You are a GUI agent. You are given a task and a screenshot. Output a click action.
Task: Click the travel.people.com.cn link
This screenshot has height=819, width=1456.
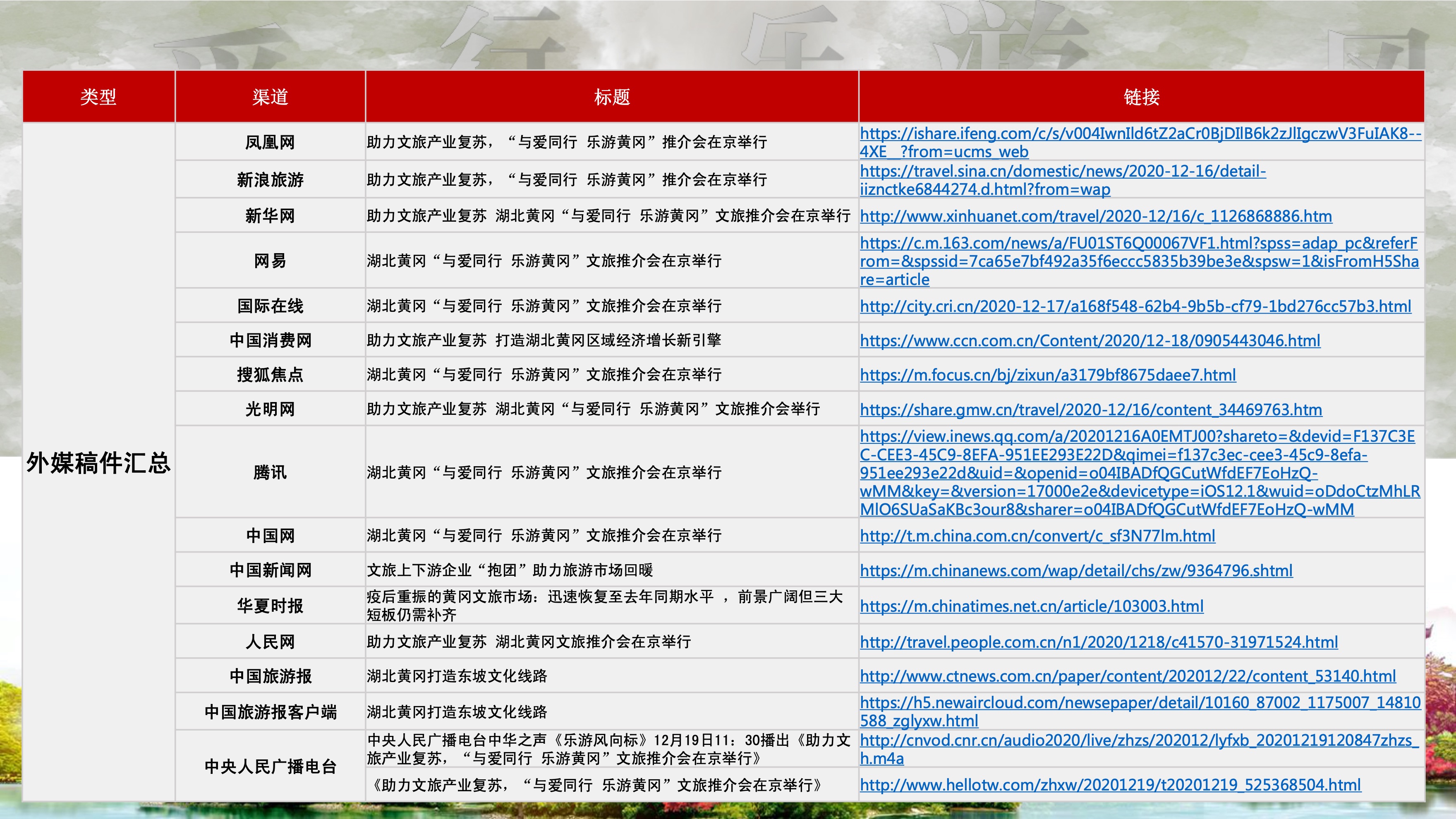coord(1098,643)
